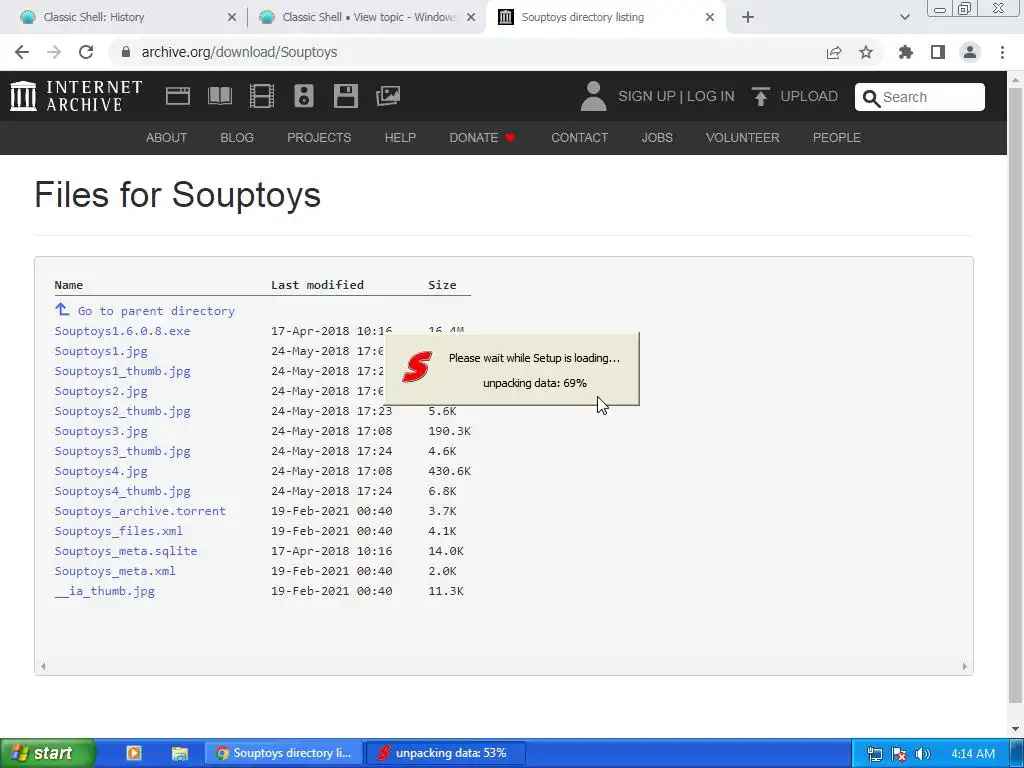Screen dimensions: 1024x768
Task: Go to parent directory link
Action: 144,310
